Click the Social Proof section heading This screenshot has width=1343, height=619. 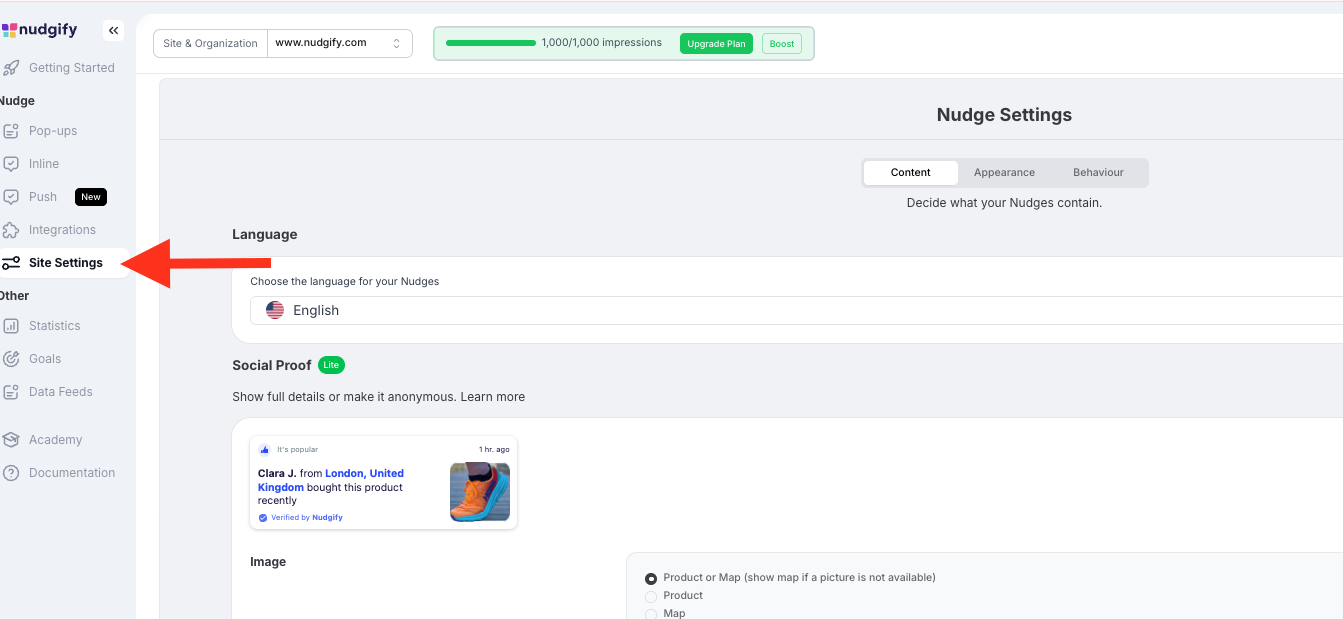[272, 365]
